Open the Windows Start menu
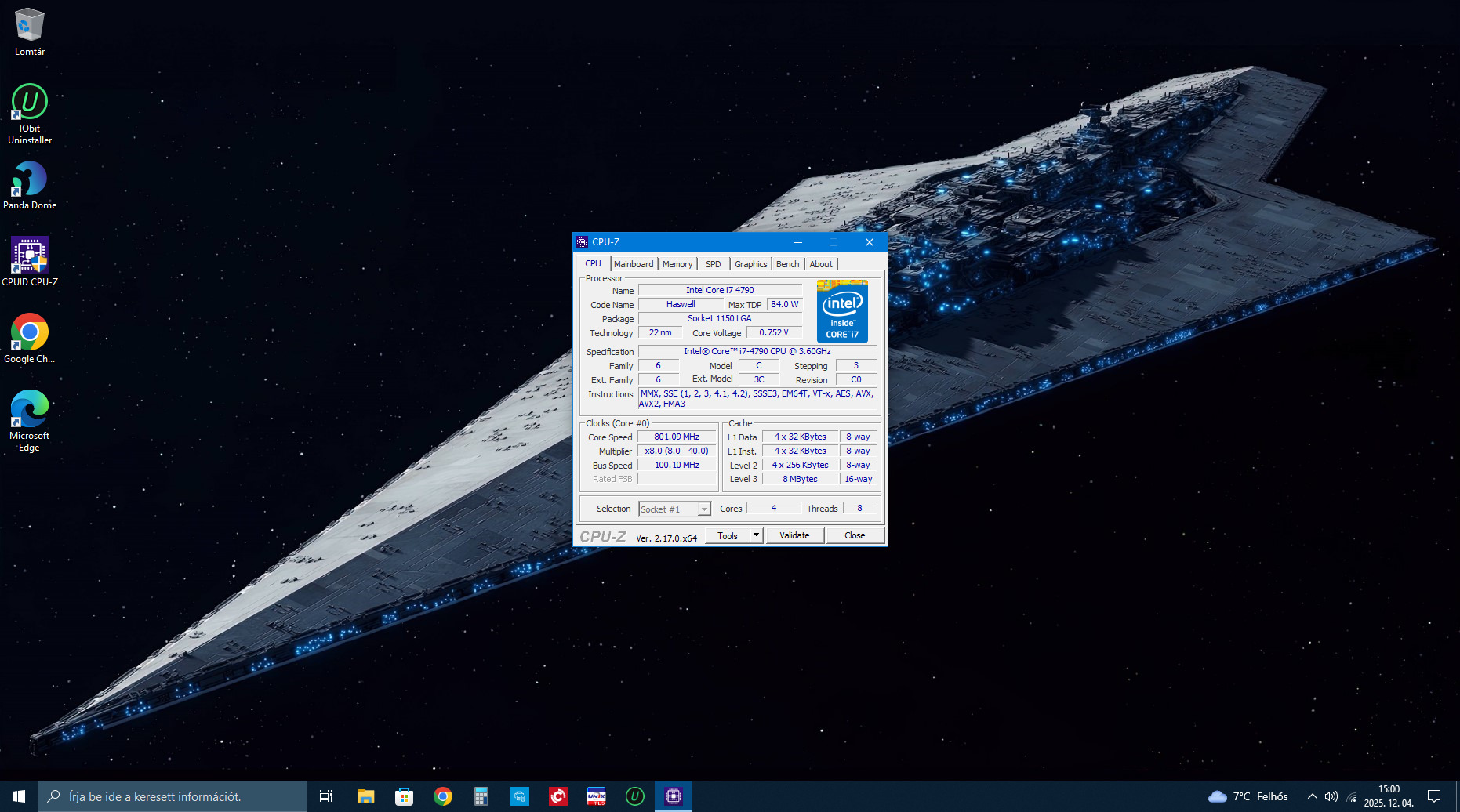Viewport: 1460px width, 812px height. pyautogui.click(x=19, y=796)
